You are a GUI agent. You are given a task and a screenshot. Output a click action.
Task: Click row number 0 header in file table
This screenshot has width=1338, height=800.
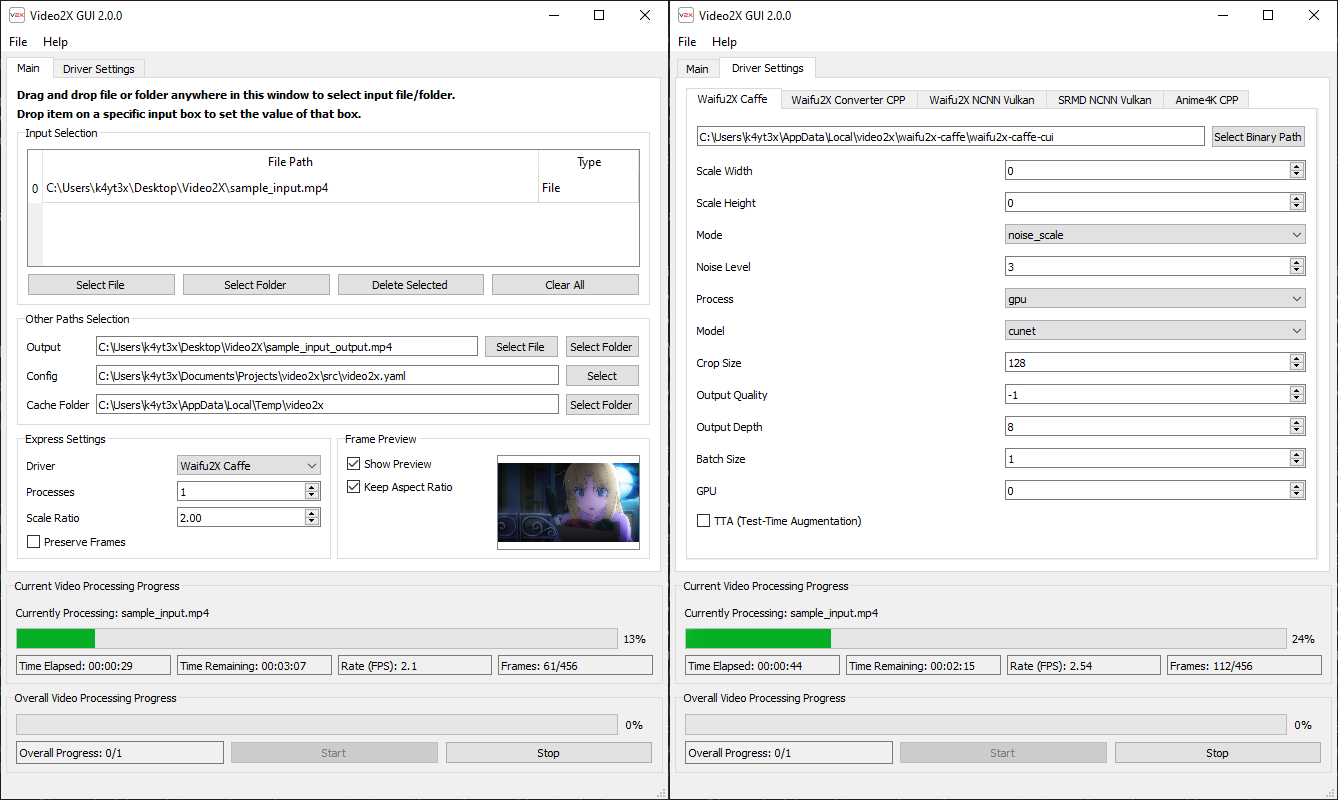pos(35,188)
